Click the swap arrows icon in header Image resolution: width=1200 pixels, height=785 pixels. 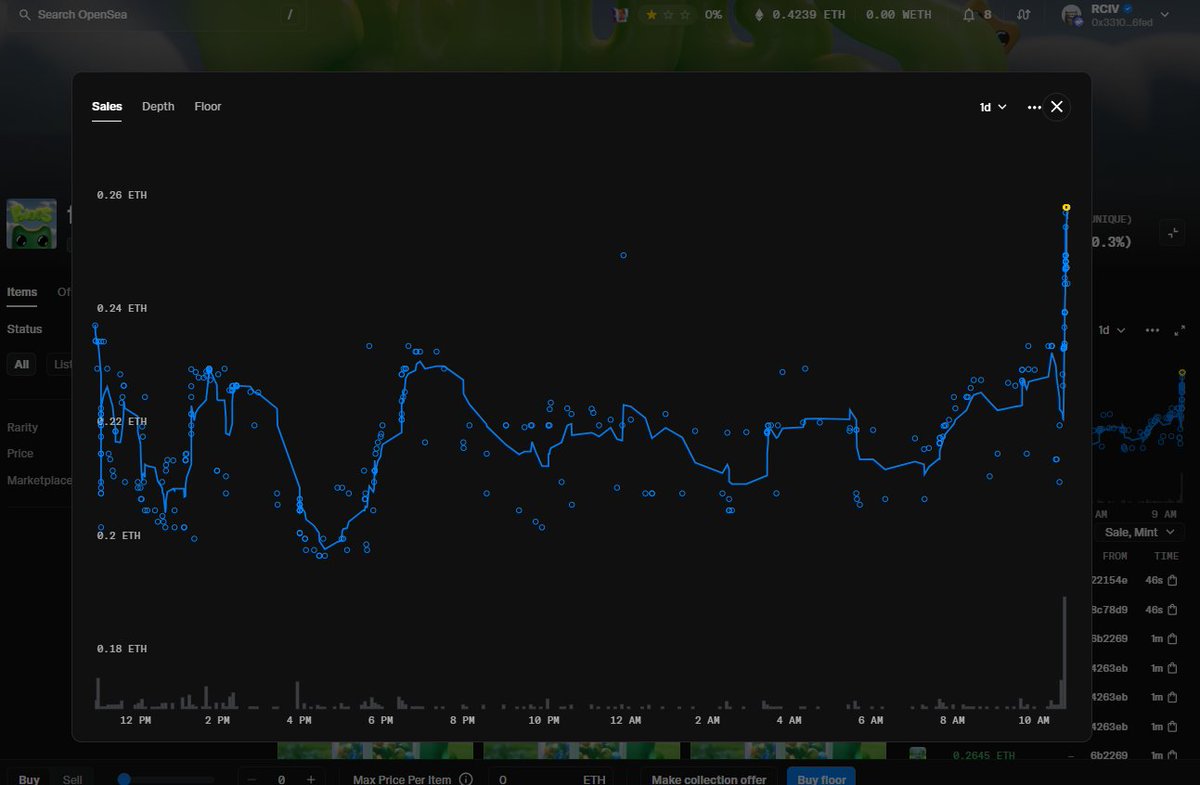[1023, 15]
